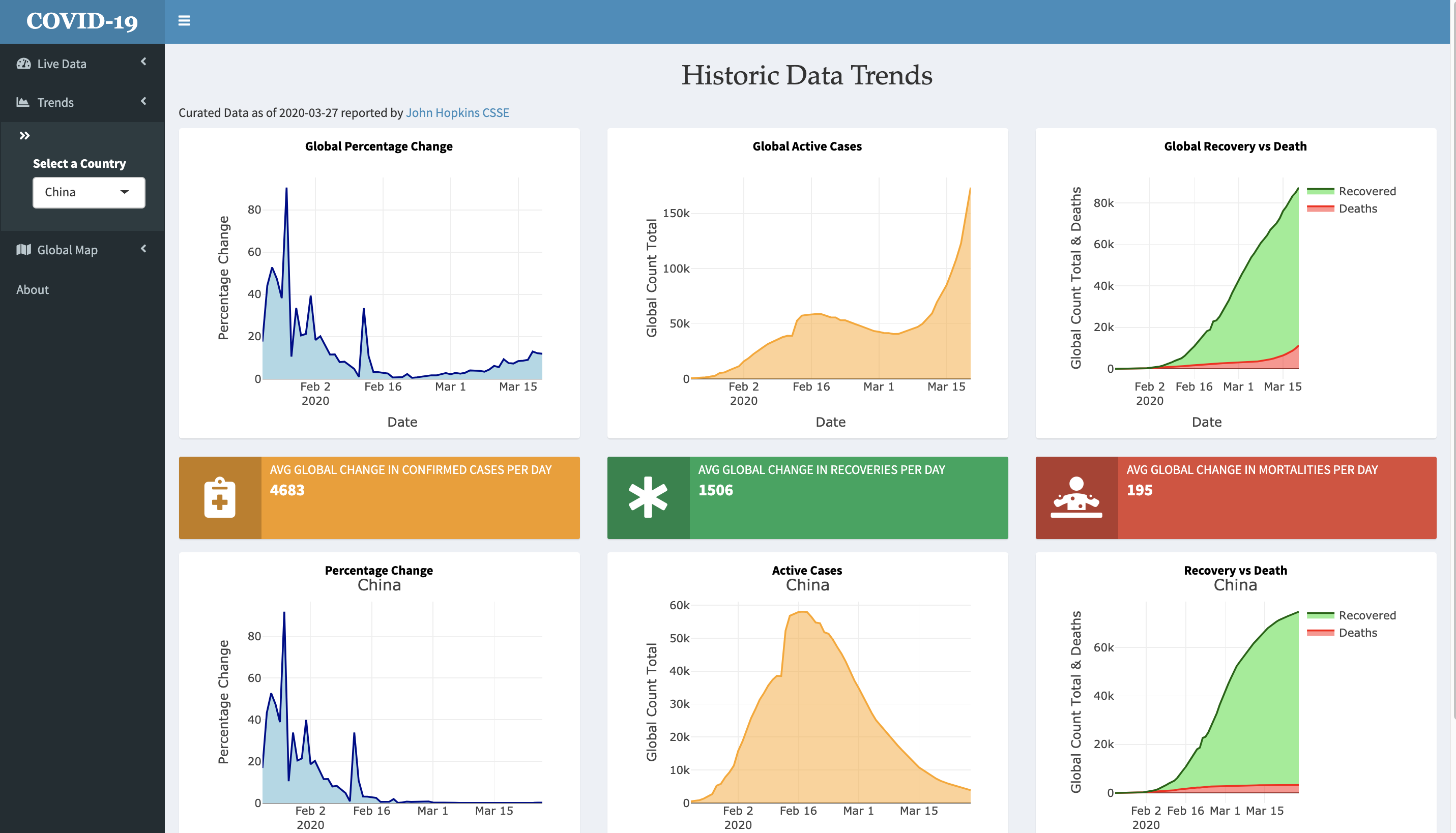Click the Live Data dashboard gauge icon
Viewport: 1456px width, 833px height.
click(x=23, y=64)
